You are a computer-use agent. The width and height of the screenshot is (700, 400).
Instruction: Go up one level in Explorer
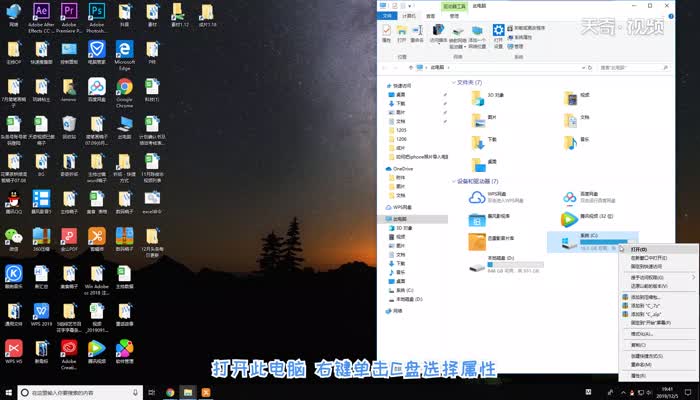410,68
